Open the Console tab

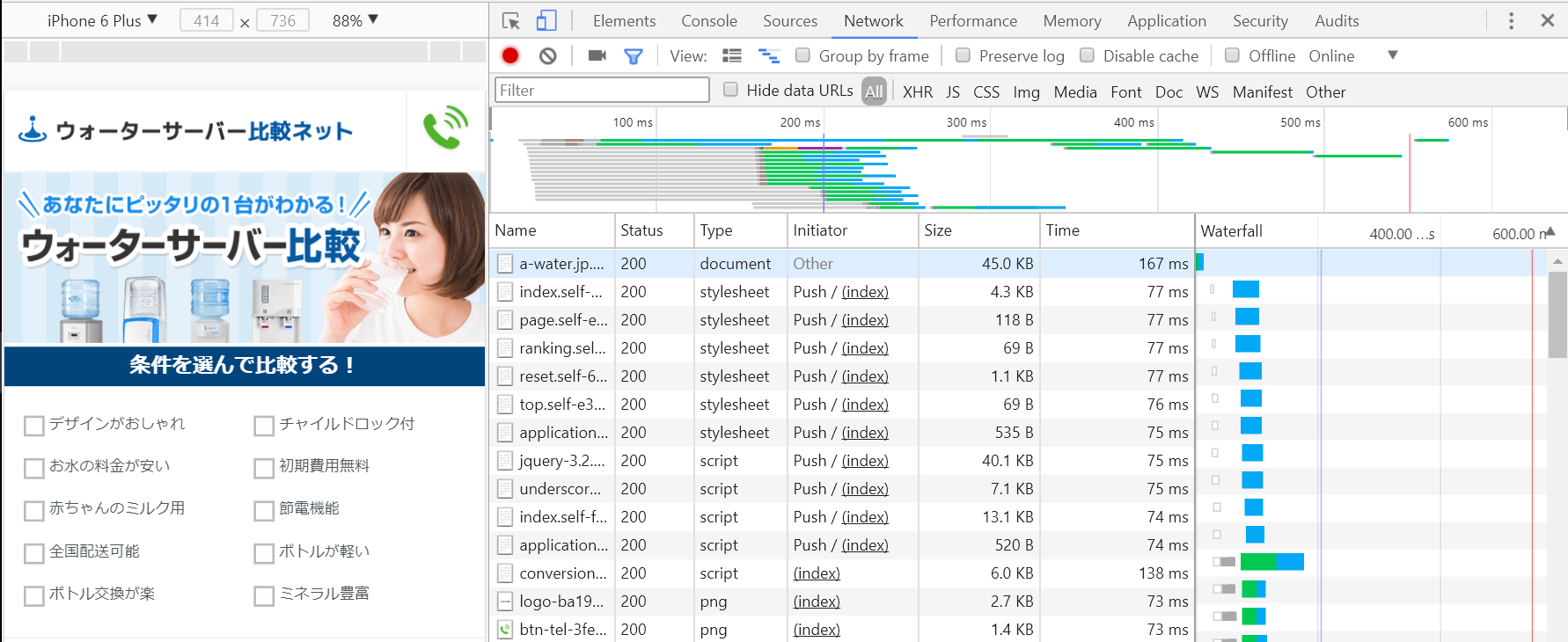708,21
